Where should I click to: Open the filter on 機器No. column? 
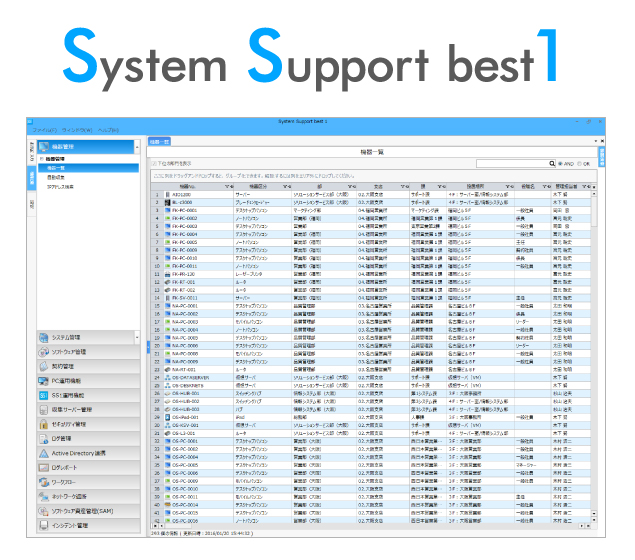[x=229, y=187]
